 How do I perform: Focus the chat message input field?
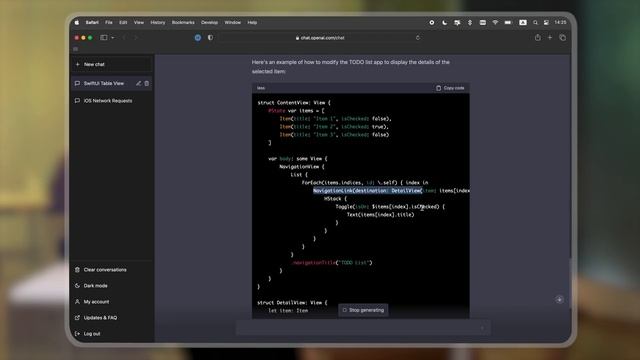(363, 328)
